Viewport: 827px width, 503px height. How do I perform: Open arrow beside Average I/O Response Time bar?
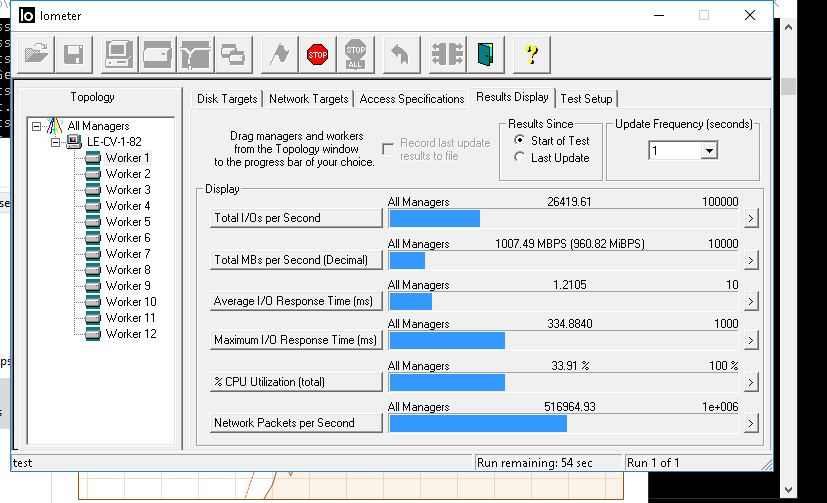(x=751, y=301)
